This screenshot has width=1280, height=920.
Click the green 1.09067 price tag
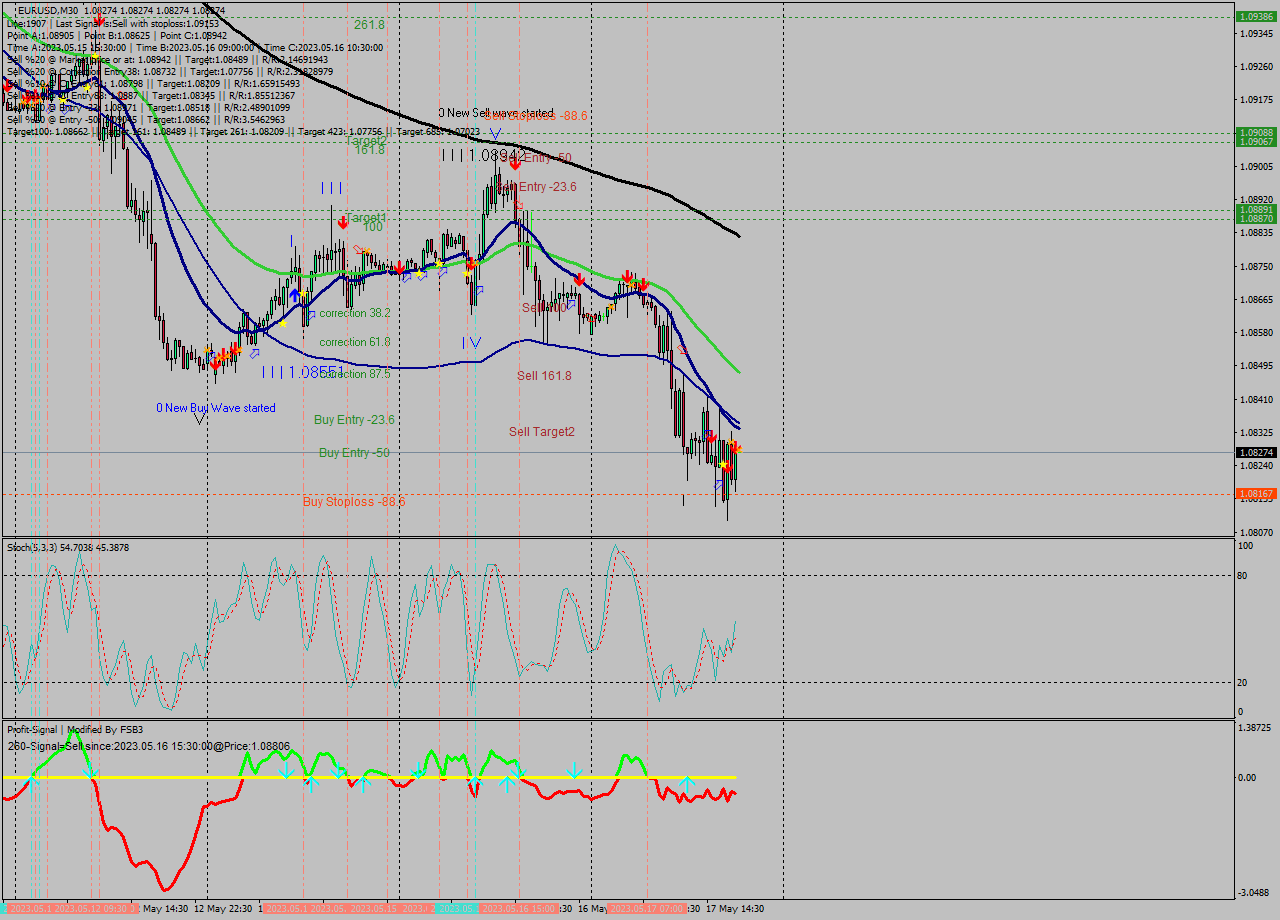click(x=1256, y=142)
